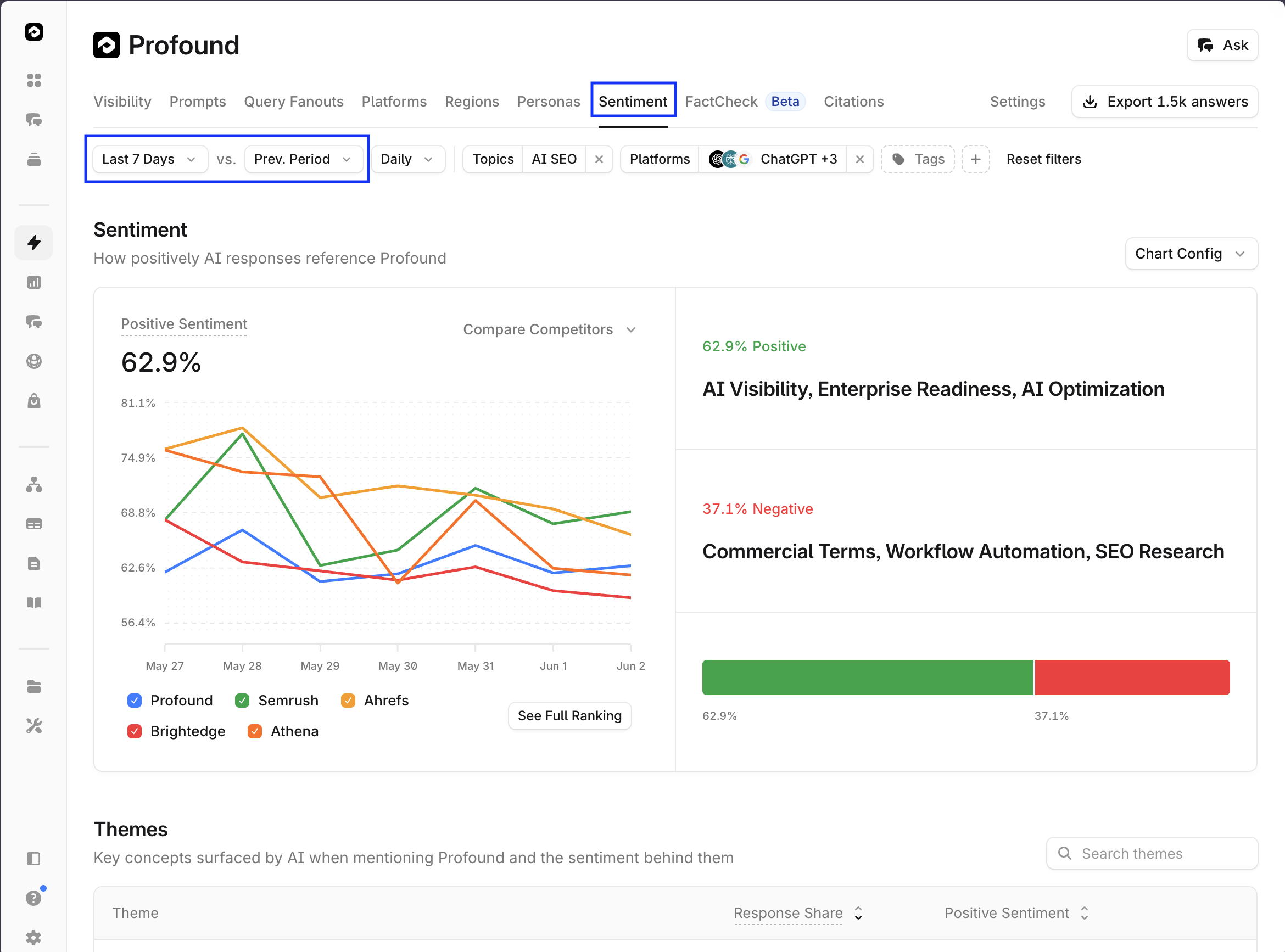1285x952 pixels.
Task: Open the bar chart sidebar icon
Action: 34,282
